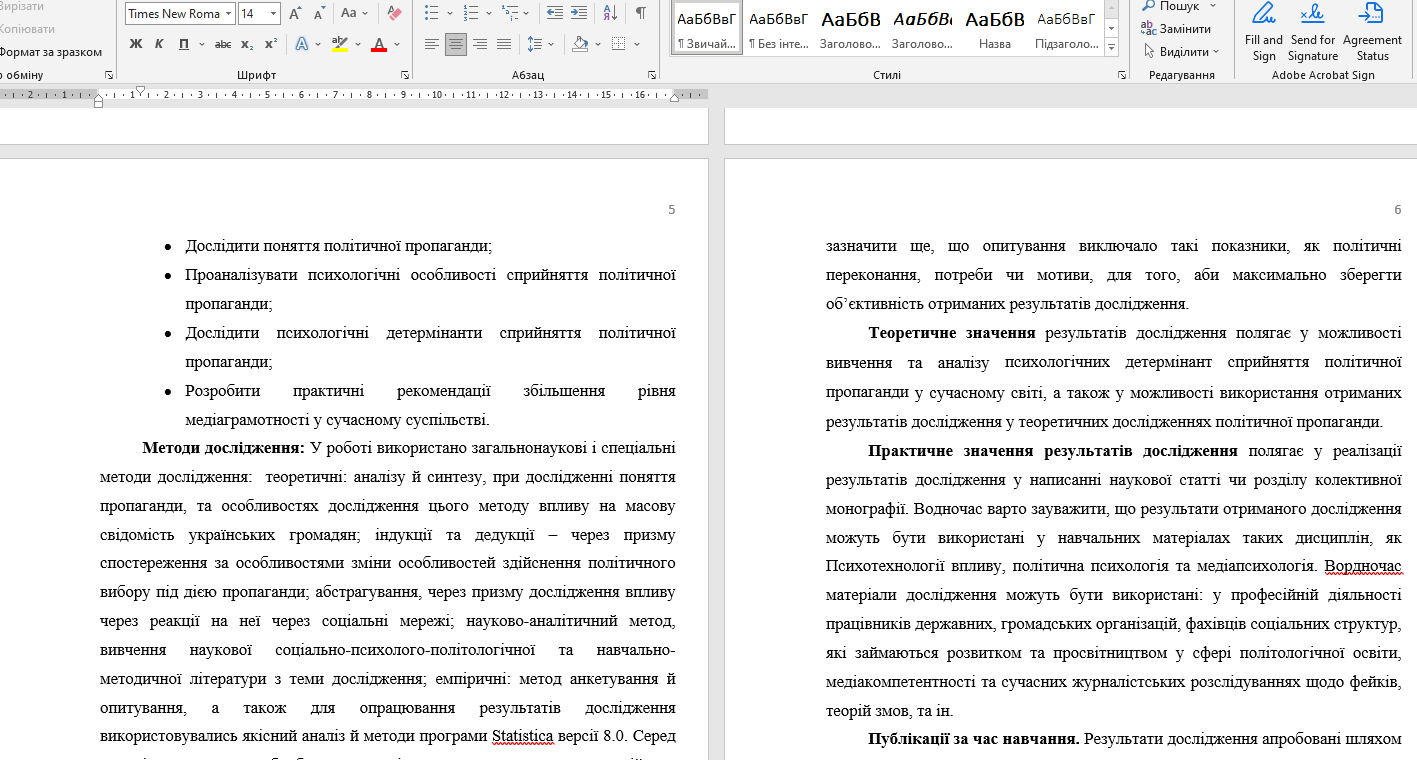Insert a bulleted list
This screenshot has height=760, width=1417.
tap(432, 14)
